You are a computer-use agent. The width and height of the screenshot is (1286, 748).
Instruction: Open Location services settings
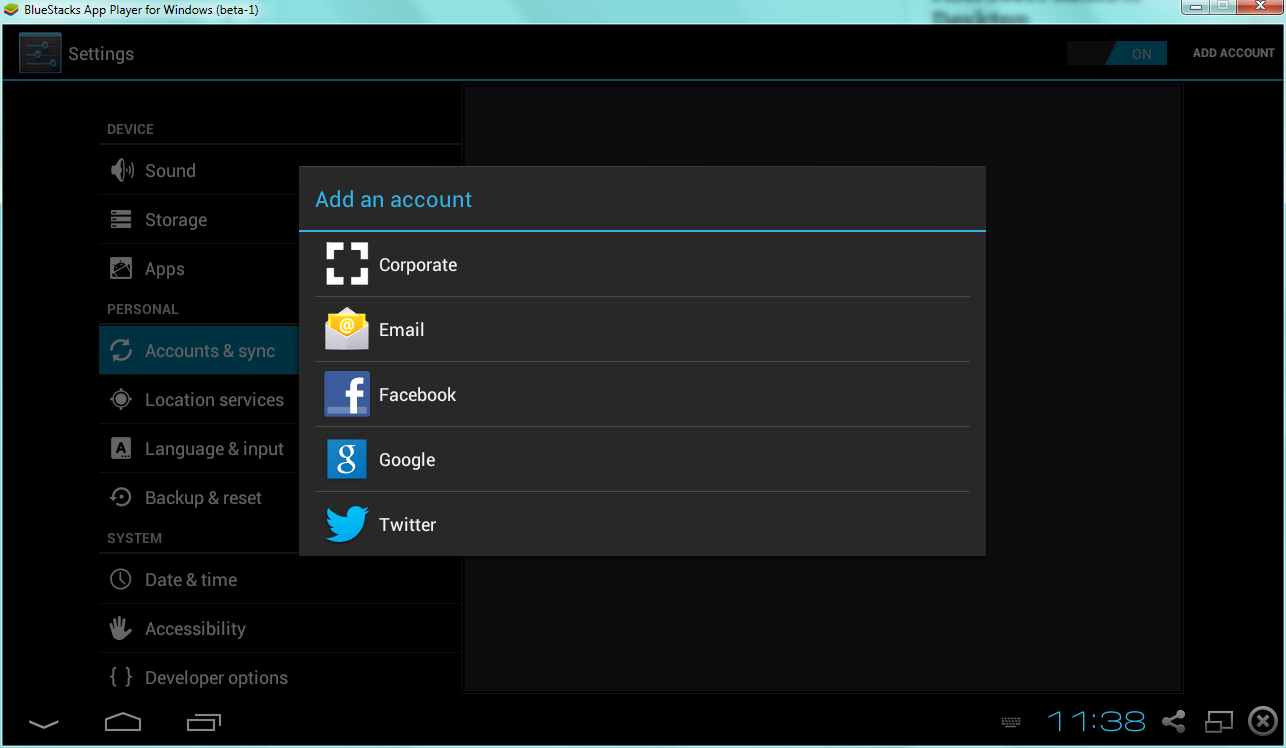coord(279,399)
